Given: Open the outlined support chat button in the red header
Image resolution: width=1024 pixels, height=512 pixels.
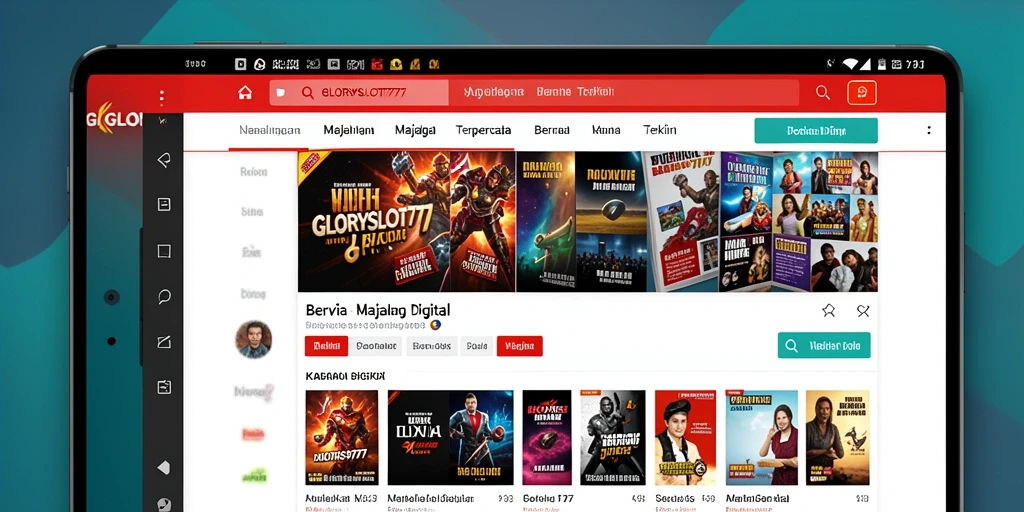Looking at the screenshot, I should [x=862, y=93].
